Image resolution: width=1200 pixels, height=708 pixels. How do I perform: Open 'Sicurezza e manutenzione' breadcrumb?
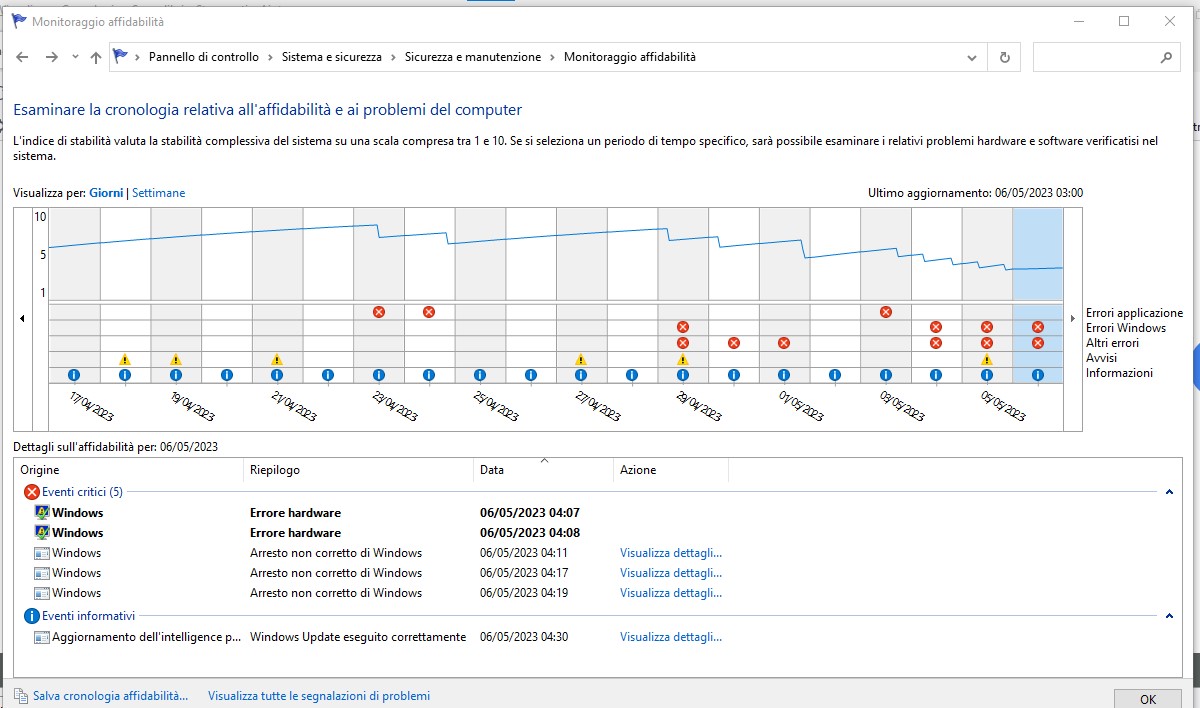point(473,57)
